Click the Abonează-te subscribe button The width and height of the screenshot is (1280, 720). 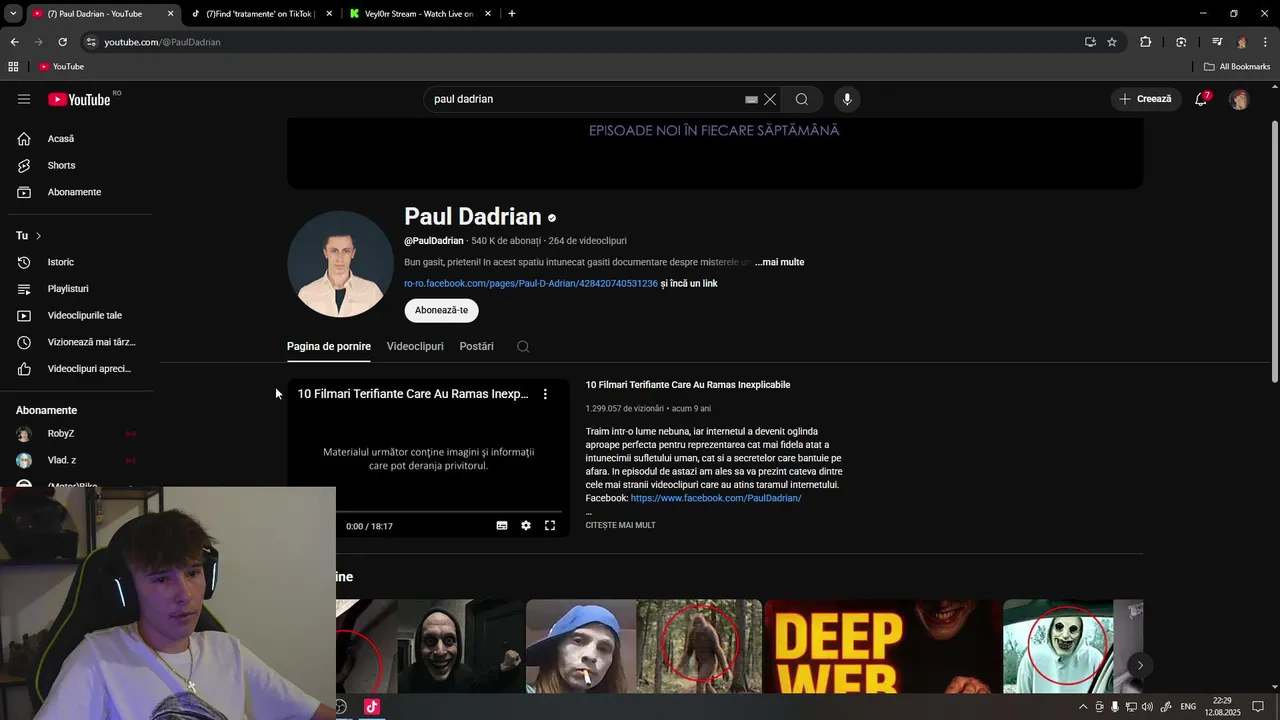(442, 310)
